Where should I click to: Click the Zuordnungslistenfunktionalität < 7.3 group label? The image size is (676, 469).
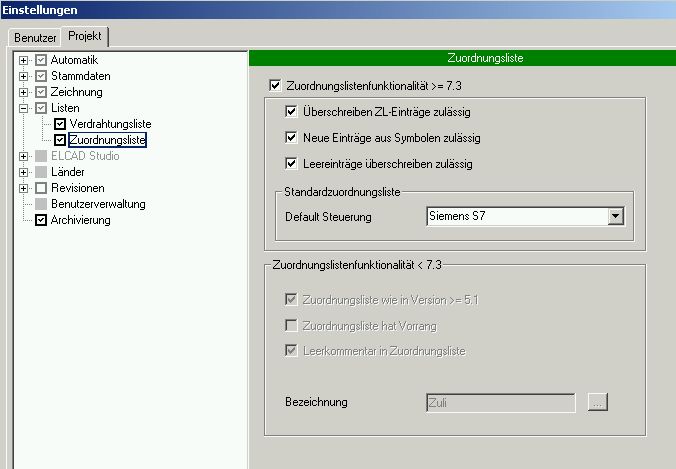tap(357, 265)
